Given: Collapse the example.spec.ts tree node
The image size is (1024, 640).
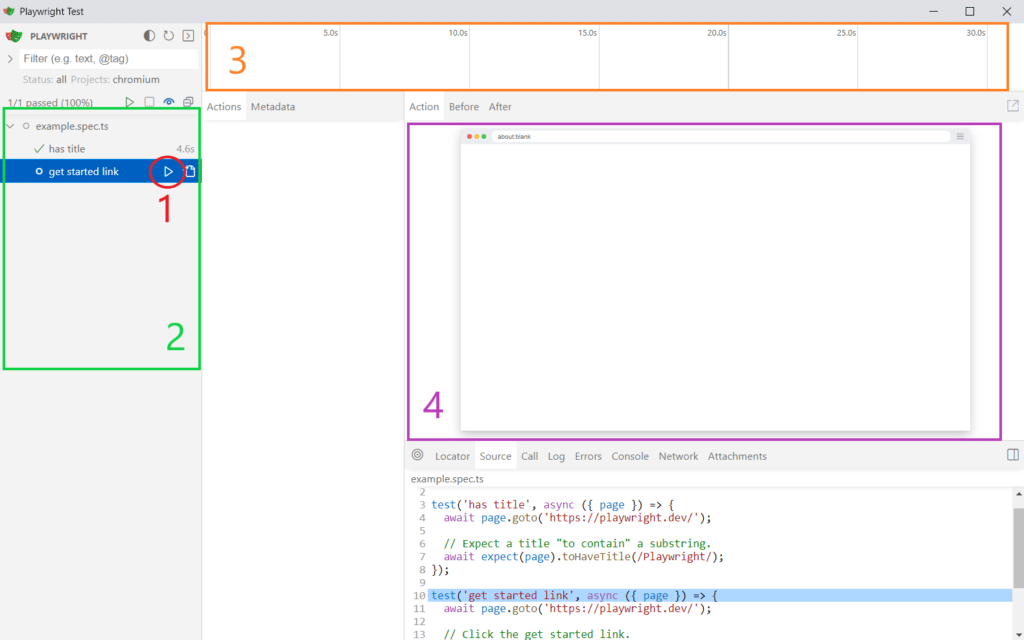Looking at the screenshot, I should coord(10,126).
